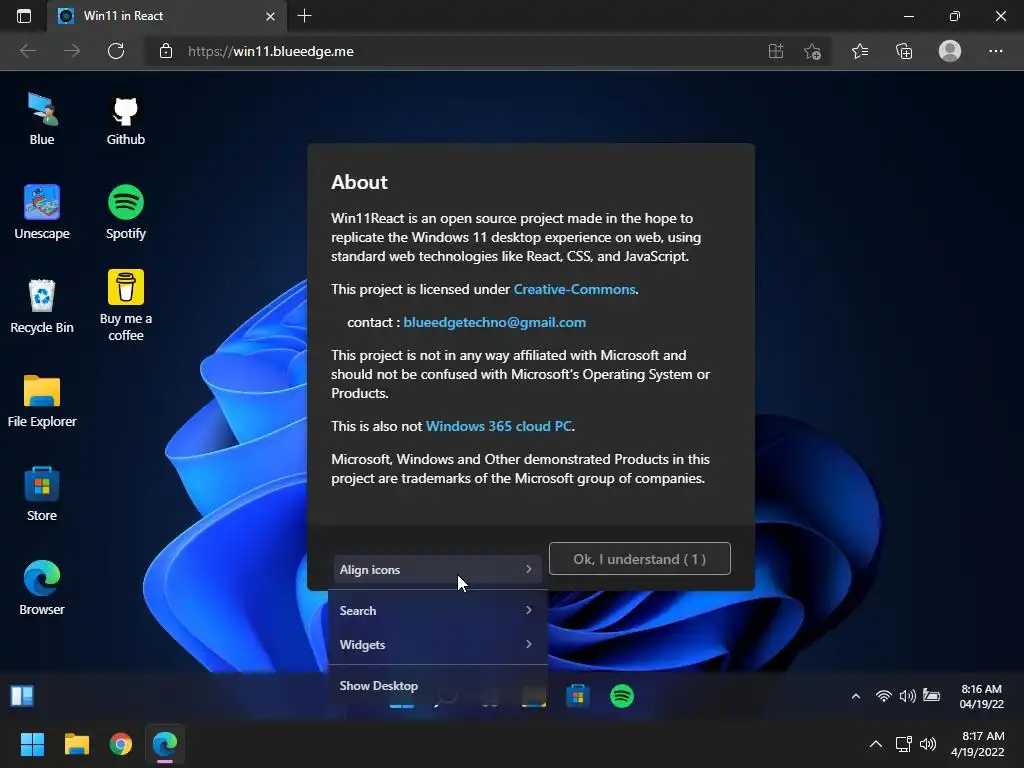The image size is (1024, 768).
Task: Click the inner taskbar battery icon
Action: point(931,696)
